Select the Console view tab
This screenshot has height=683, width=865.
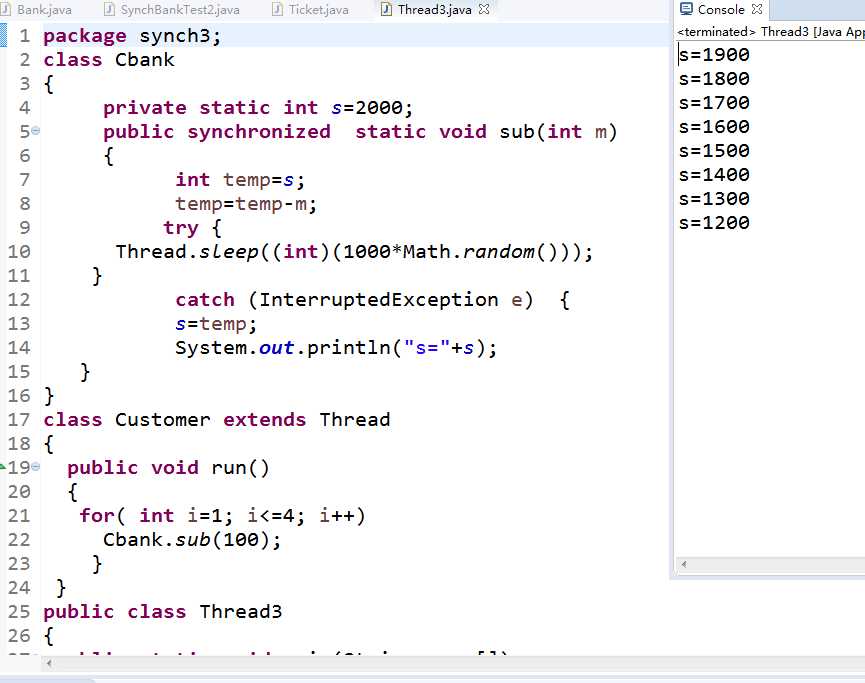tap(720, 9)
